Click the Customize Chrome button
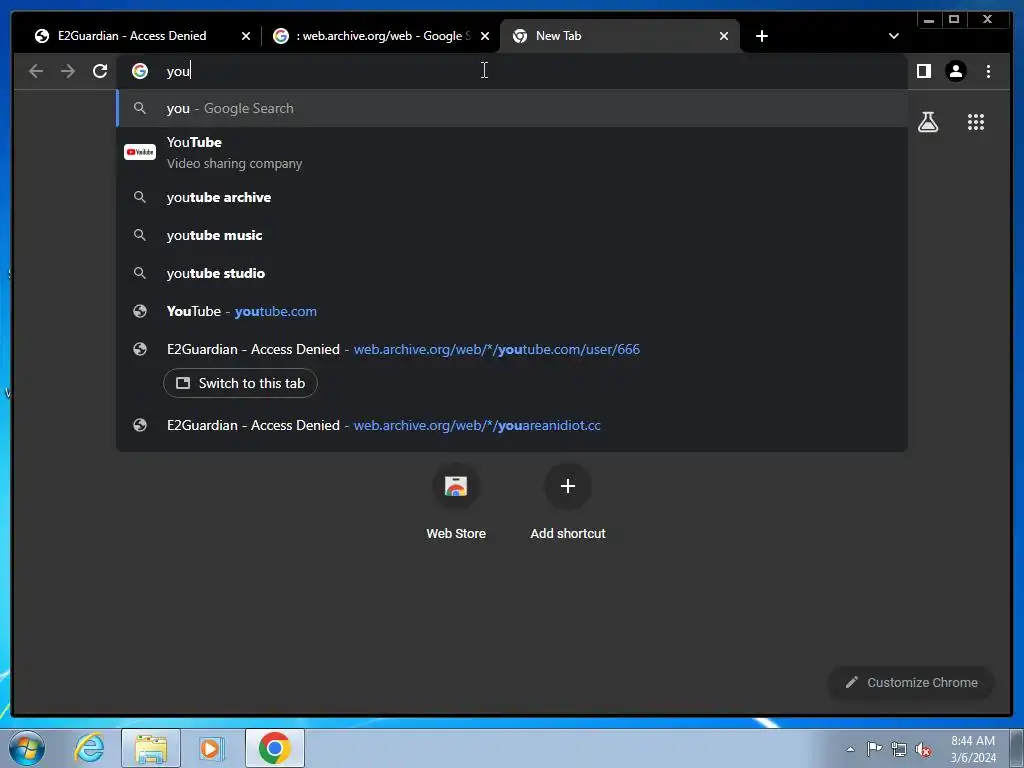Screen dimensions: 1024x768 (x=911, y=682)
